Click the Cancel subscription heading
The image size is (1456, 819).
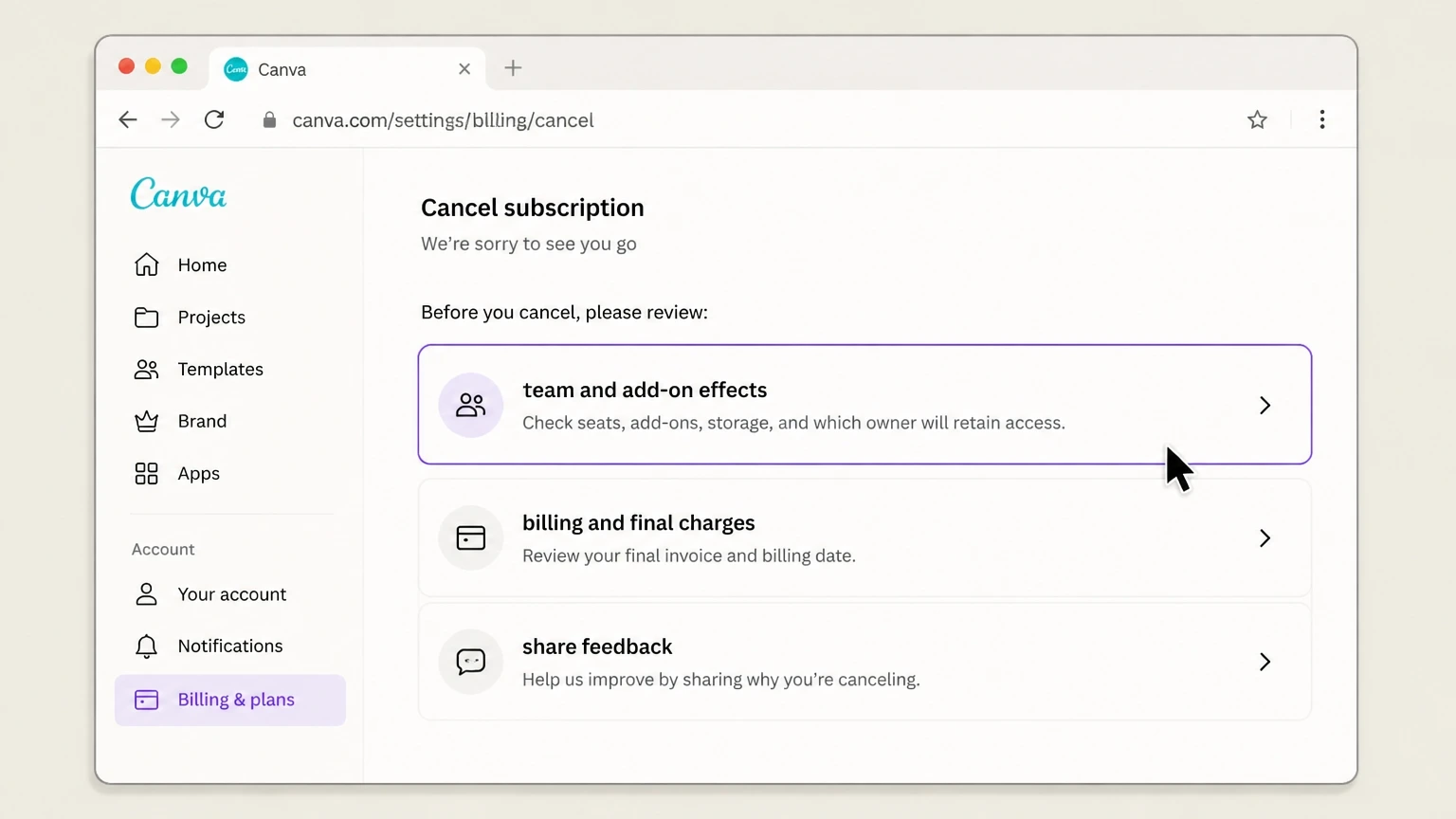[533, 208]
